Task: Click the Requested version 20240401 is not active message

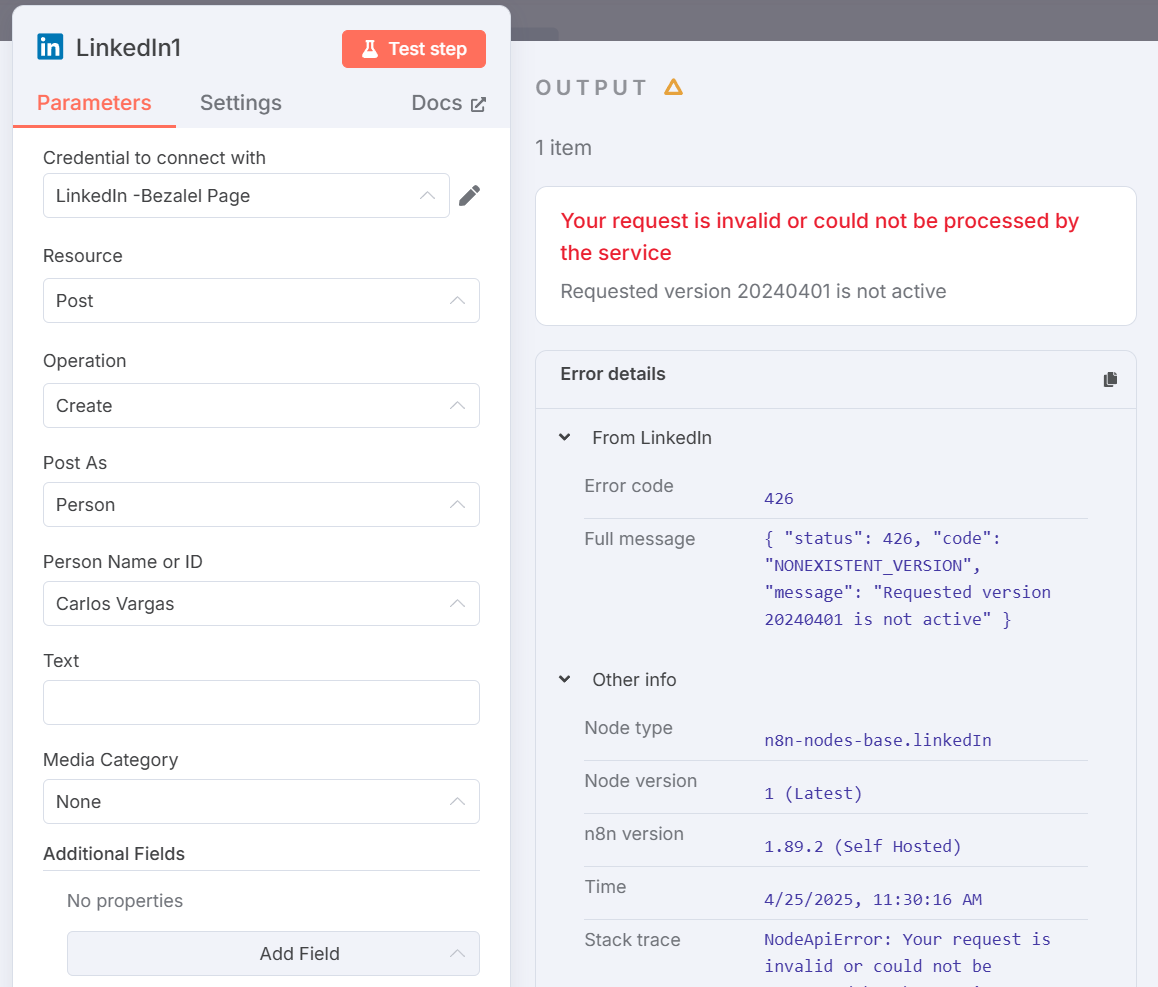Action: coord(753,291)
